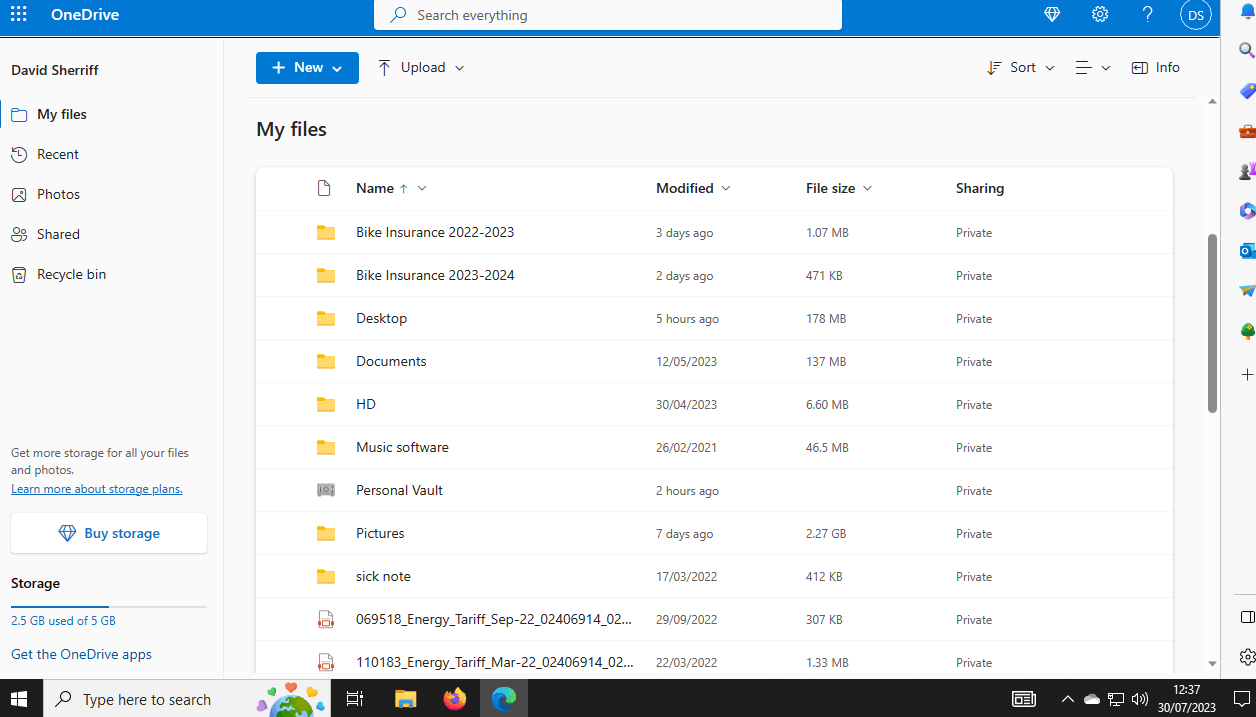Open the DS account profile avatar

[1196, 14]
